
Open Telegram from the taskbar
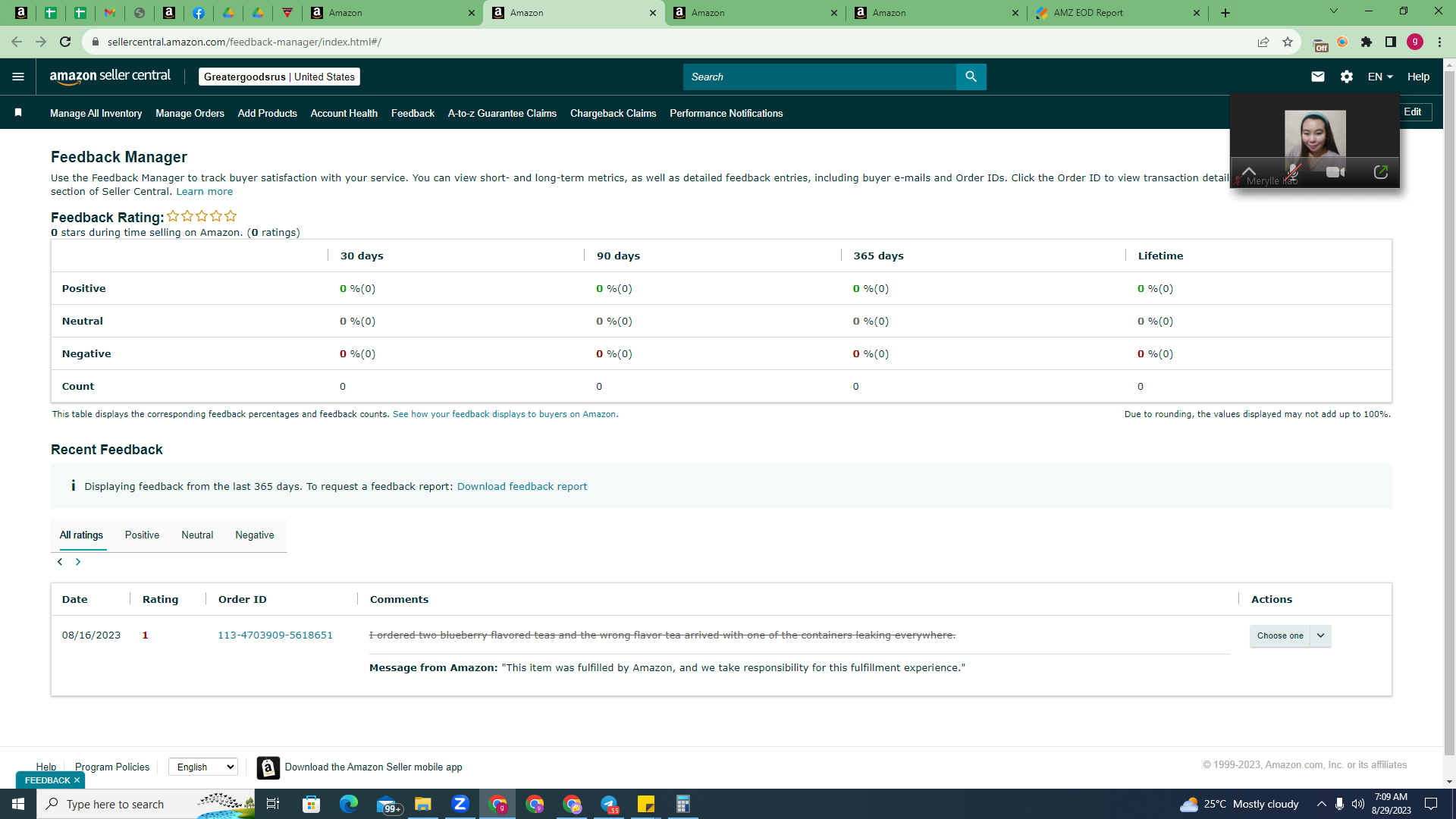point(609,804)
